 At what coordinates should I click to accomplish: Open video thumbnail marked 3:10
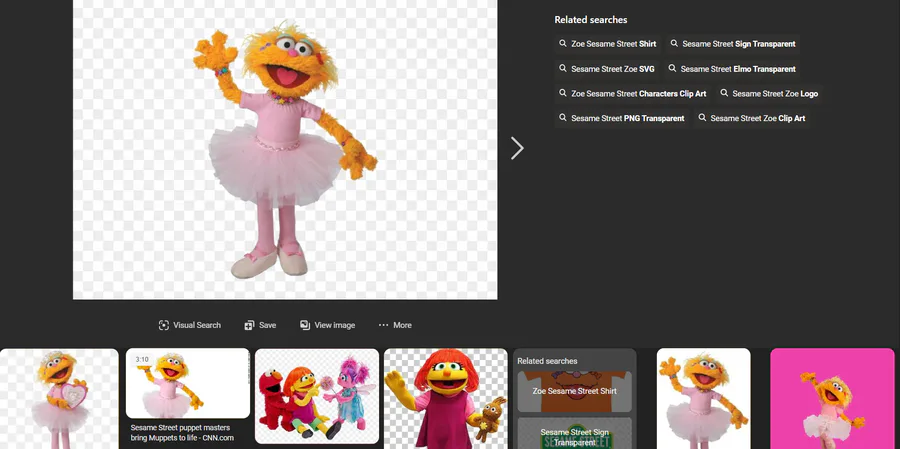click(x=188, y=383)
